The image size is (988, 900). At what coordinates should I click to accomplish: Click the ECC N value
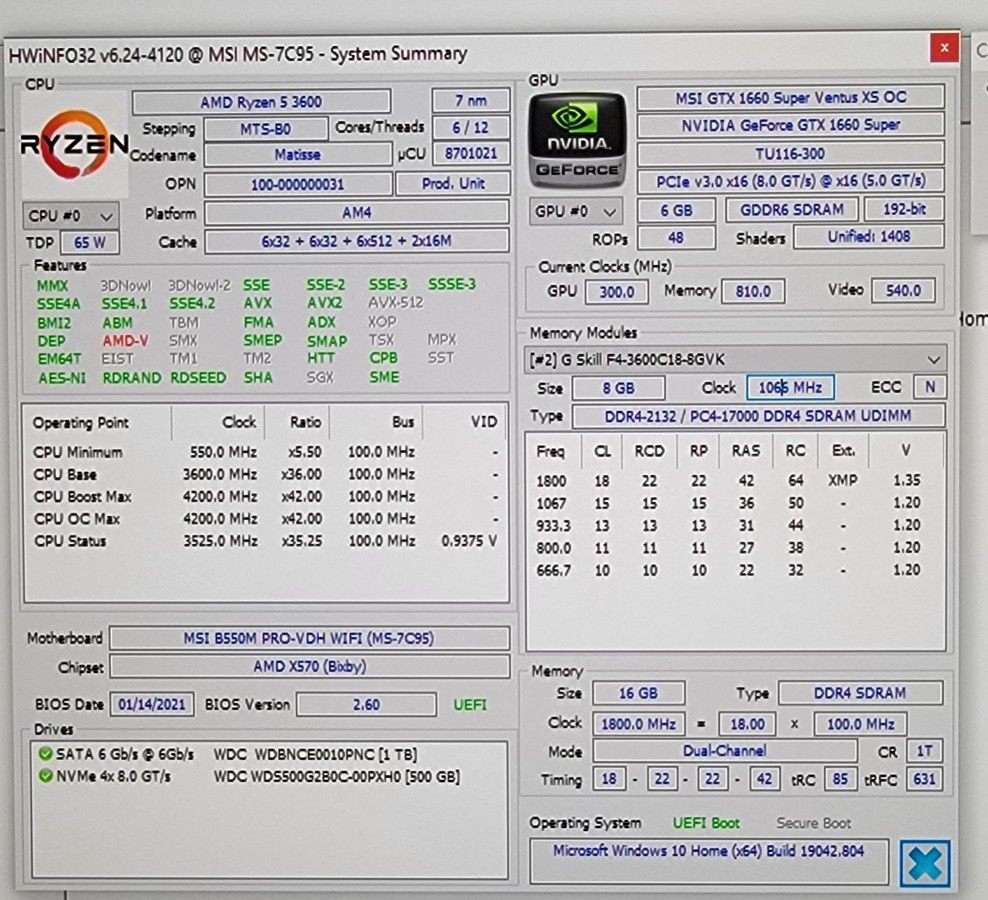coord(929,386)
